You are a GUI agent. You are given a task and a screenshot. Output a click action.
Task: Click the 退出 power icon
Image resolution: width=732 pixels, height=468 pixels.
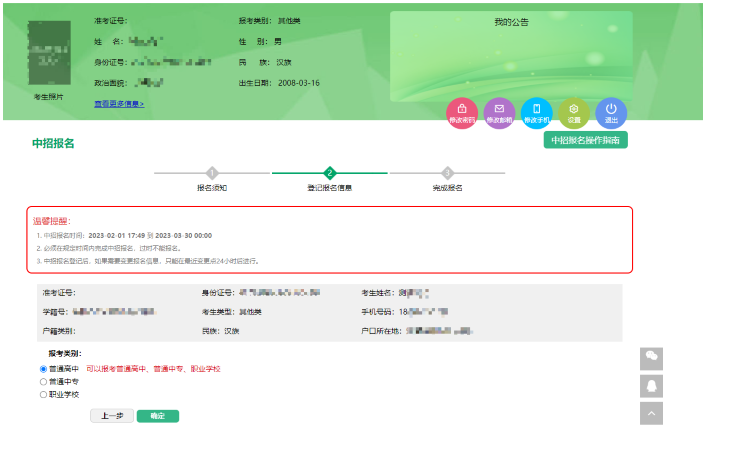click(611, 112)
